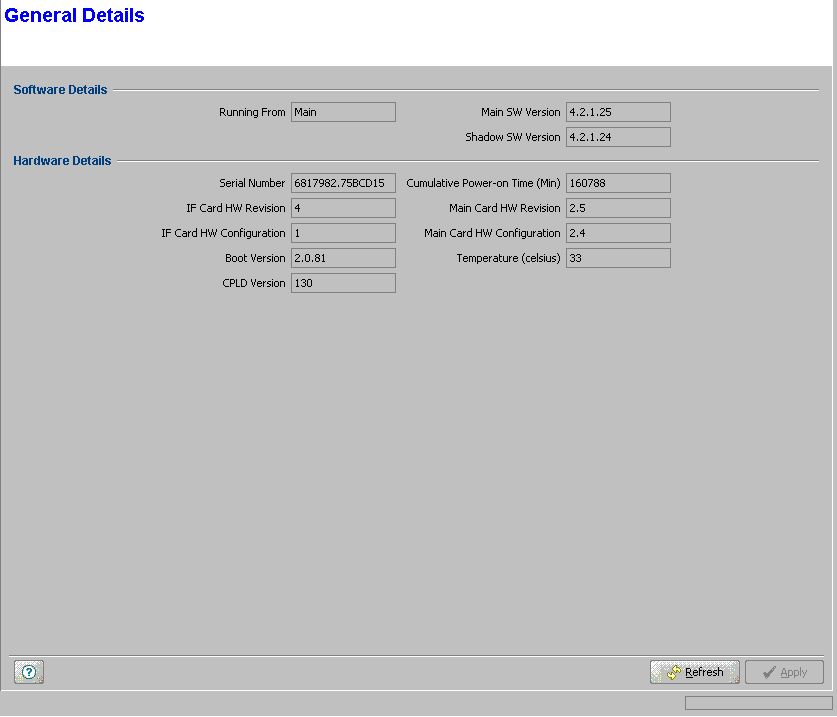Click the empty progress bar at bottom right

[758, 703]
